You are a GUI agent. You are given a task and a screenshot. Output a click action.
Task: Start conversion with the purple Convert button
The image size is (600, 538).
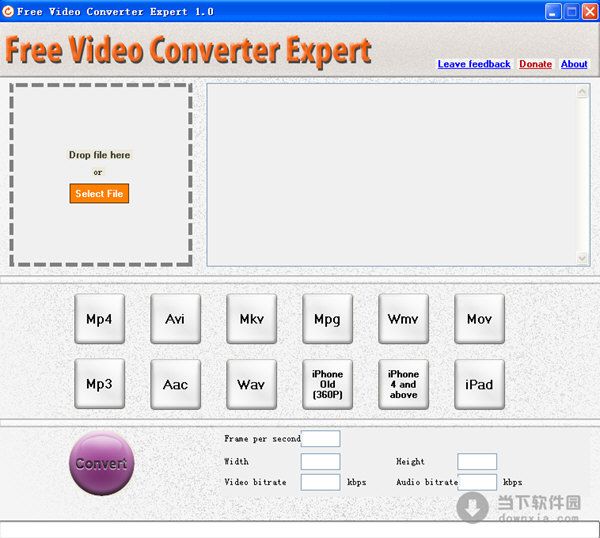(x=101, y=463)
